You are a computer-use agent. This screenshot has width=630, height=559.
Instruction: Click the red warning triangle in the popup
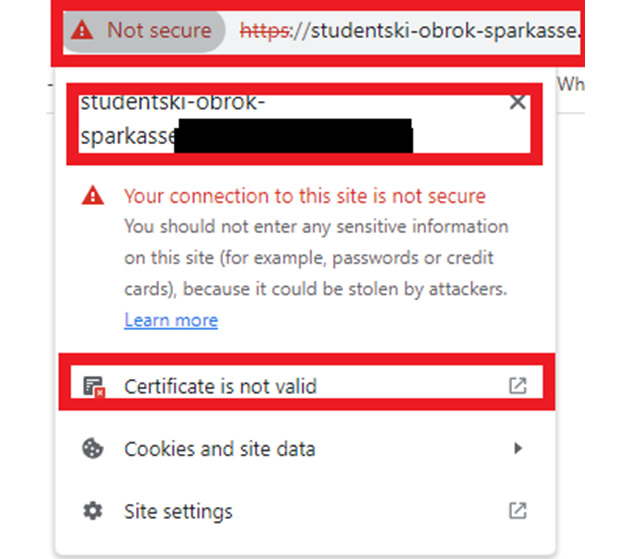93,196
